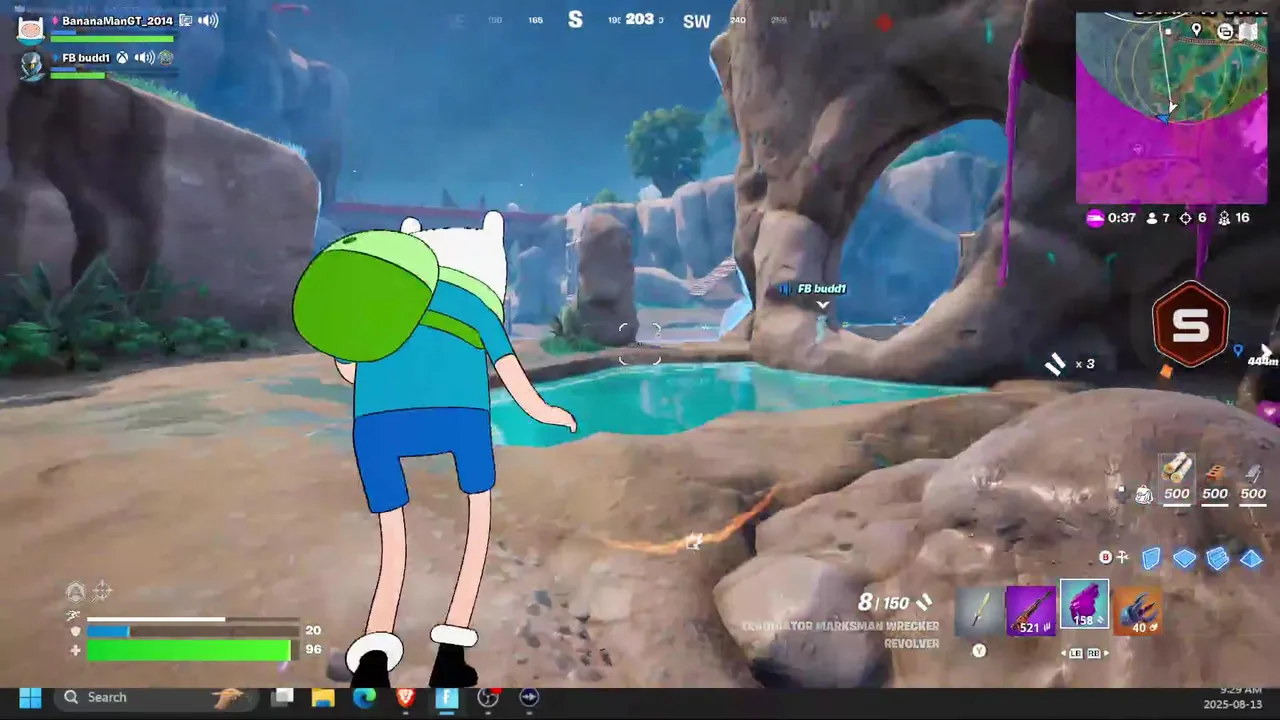1280x720 pixels.
Task: Open the backpack inventory icon
Action: point(1144,494)
